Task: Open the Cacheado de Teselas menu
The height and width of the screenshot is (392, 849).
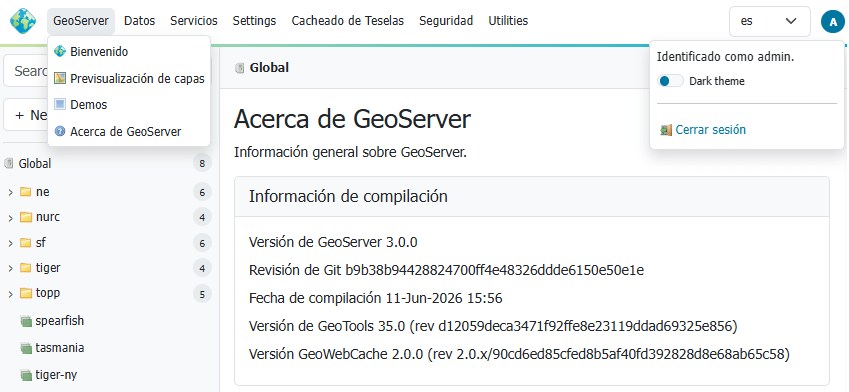Action: coord(348,21)
